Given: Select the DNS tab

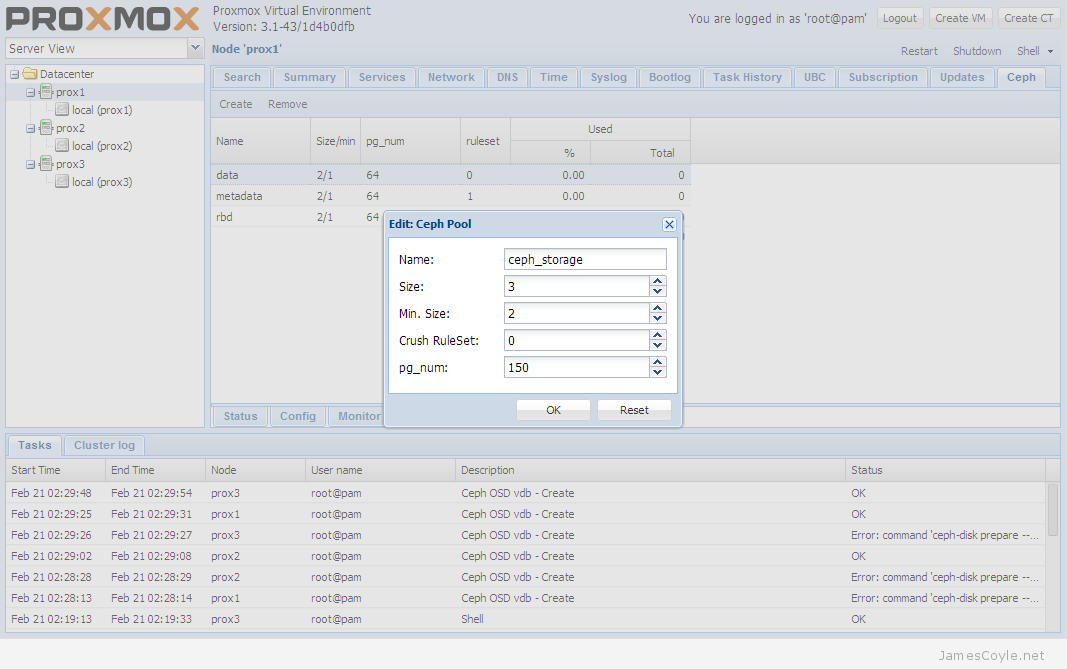Looking at the screenshot, I should [507, 78].
